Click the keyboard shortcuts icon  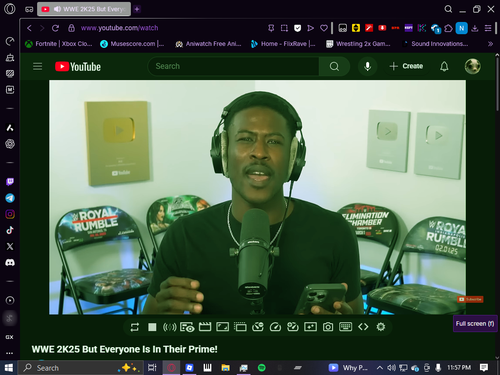(x=345, y=327)
